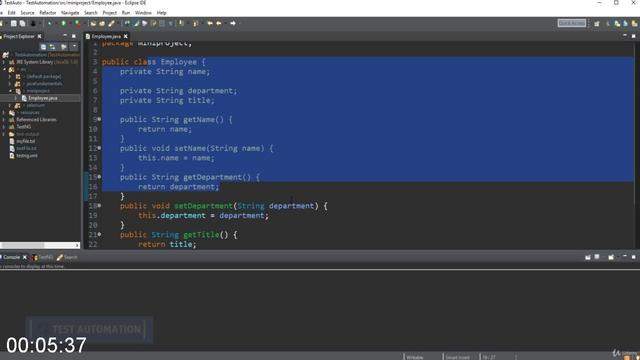The width and height of the screenshot is (640, 360).
Task: Select myfile.txt in Project Explorer
Action: 25,141
